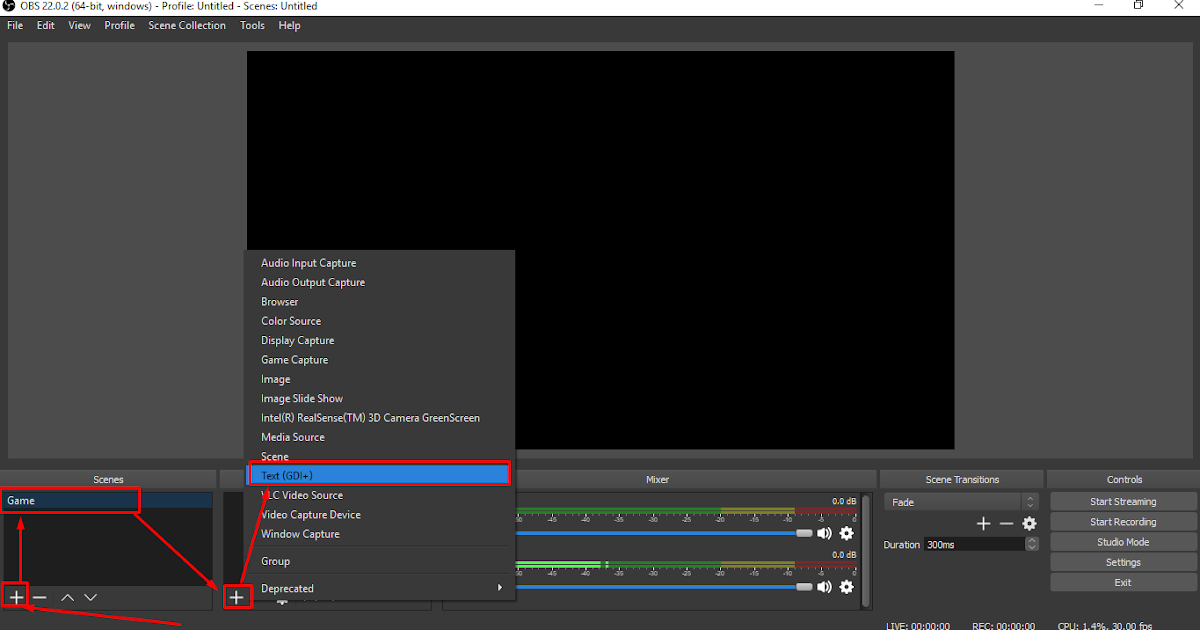This screenshot has width=1200, height=630.
Task: Open the Help menu
Action: (x=290, y=25)
